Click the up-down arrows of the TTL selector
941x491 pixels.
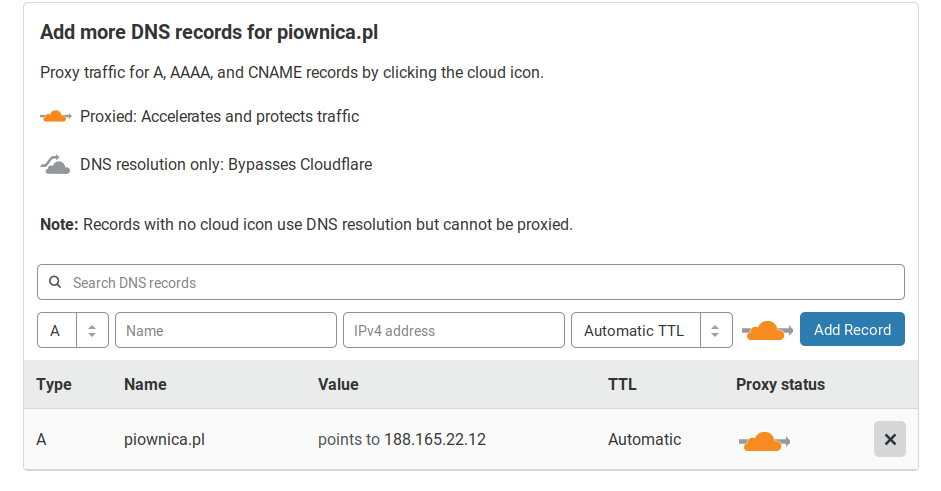click(x=716, y=330)
